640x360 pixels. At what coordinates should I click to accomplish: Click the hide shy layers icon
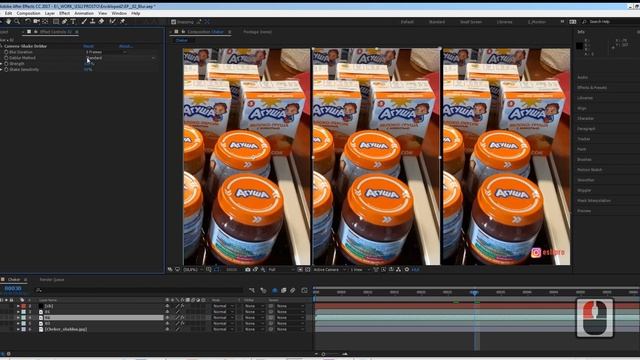(274, 290)
